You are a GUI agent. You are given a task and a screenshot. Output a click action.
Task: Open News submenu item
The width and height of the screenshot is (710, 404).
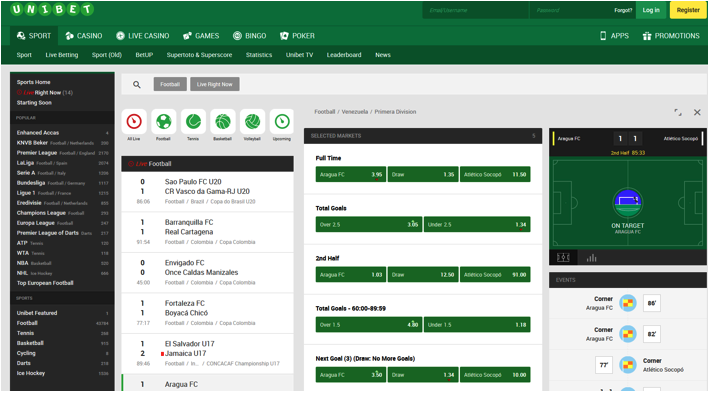(x=383, y=55)
